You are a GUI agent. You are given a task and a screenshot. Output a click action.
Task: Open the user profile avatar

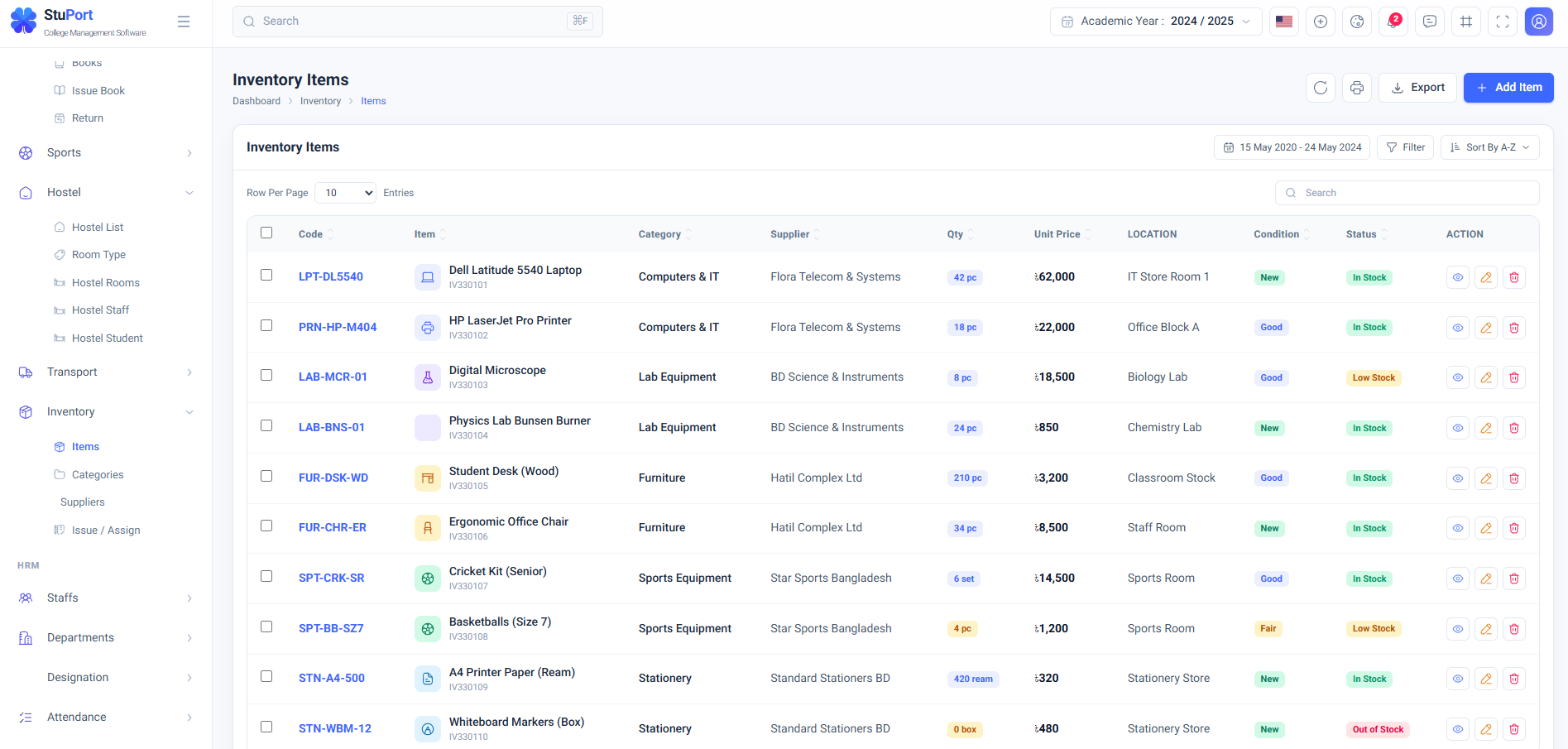(x=1539, y=22)
